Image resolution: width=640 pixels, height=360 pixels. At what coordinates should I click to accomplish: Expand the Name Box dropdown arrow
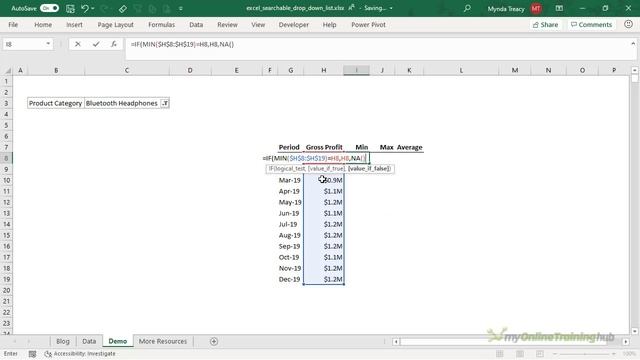coord(48,44)
